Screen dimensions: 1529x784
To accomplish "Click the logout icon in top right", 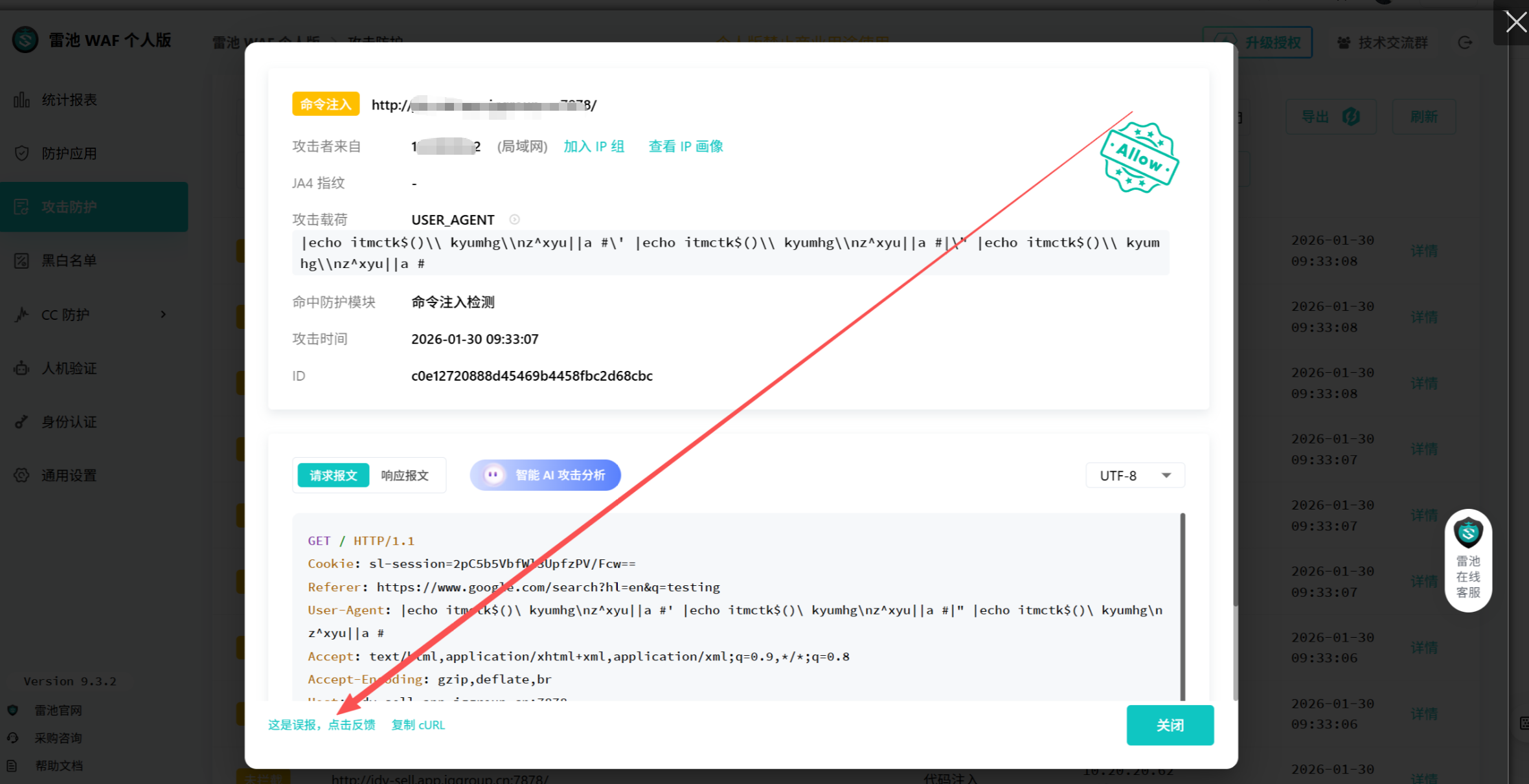I will (1465, 43).
